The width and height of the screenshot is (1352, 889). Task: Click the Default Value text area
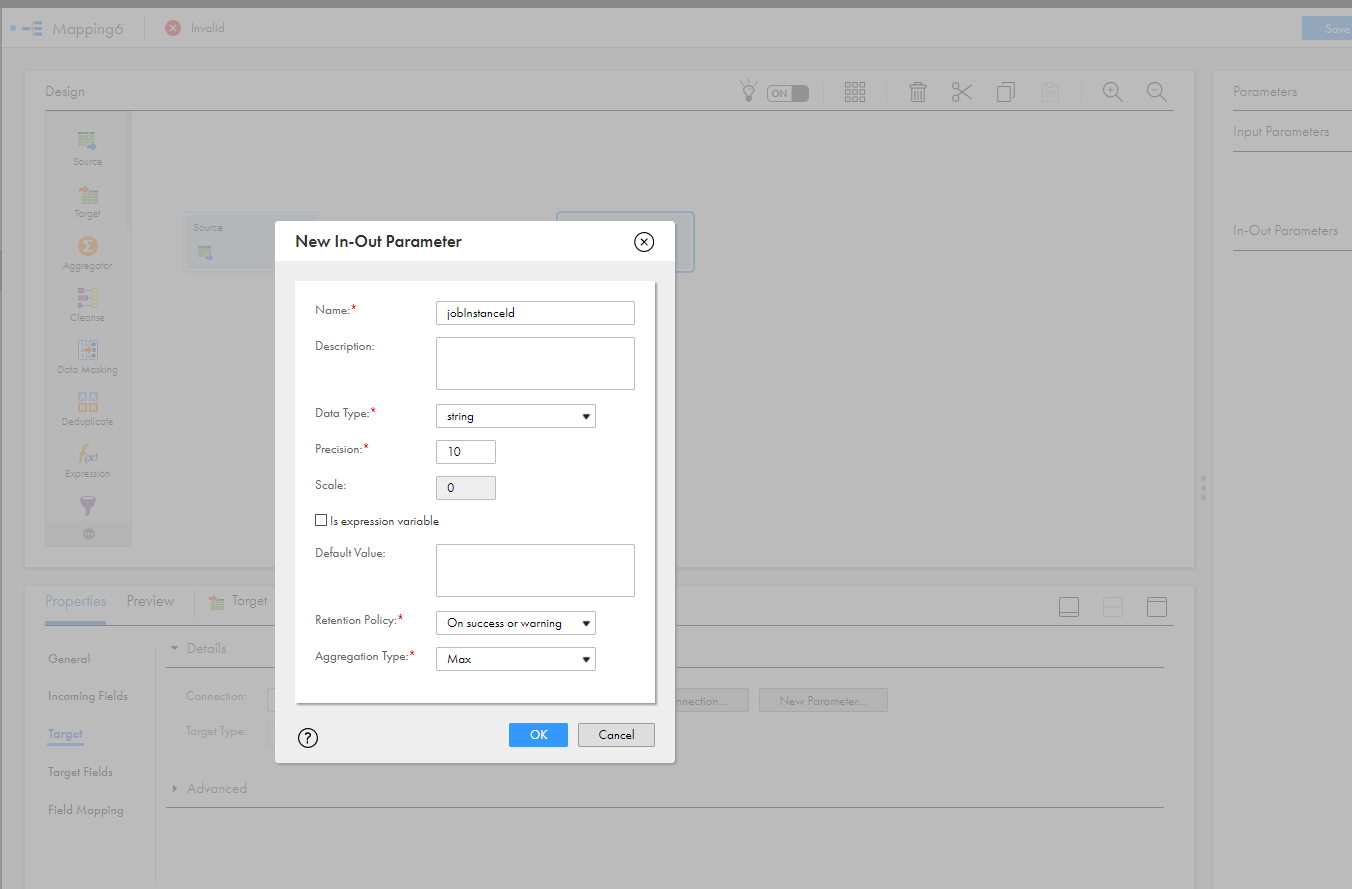535,570
